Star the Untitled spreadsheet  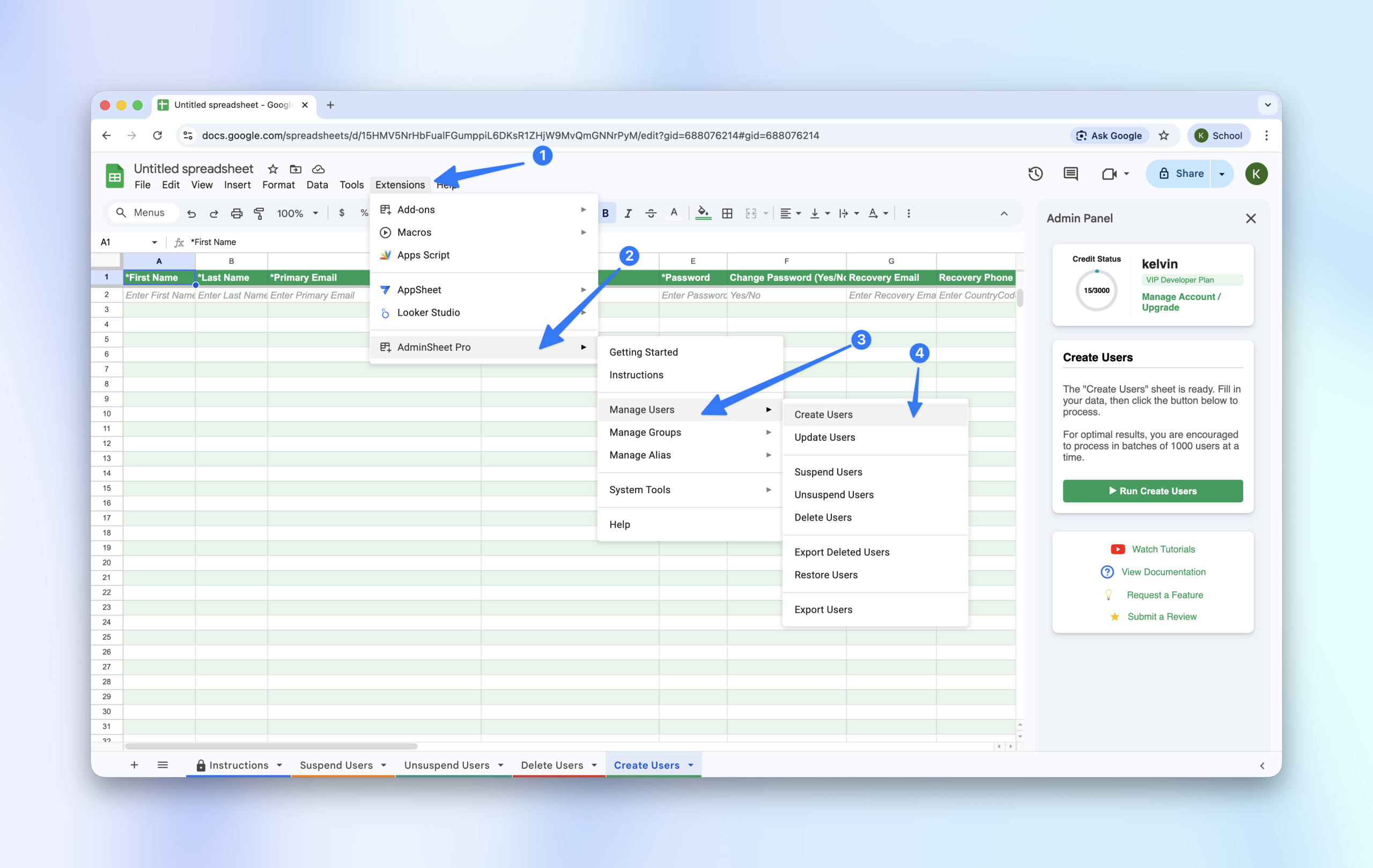tap(272, 169)
